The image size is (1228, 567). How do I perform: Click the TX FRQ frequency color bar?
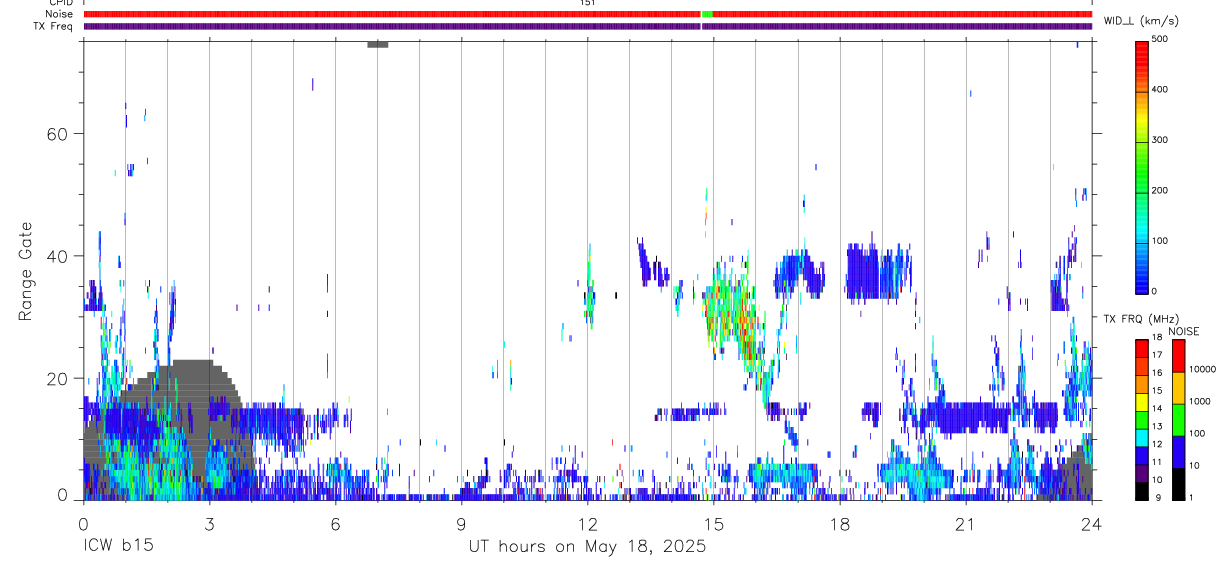pos(1142,419)
